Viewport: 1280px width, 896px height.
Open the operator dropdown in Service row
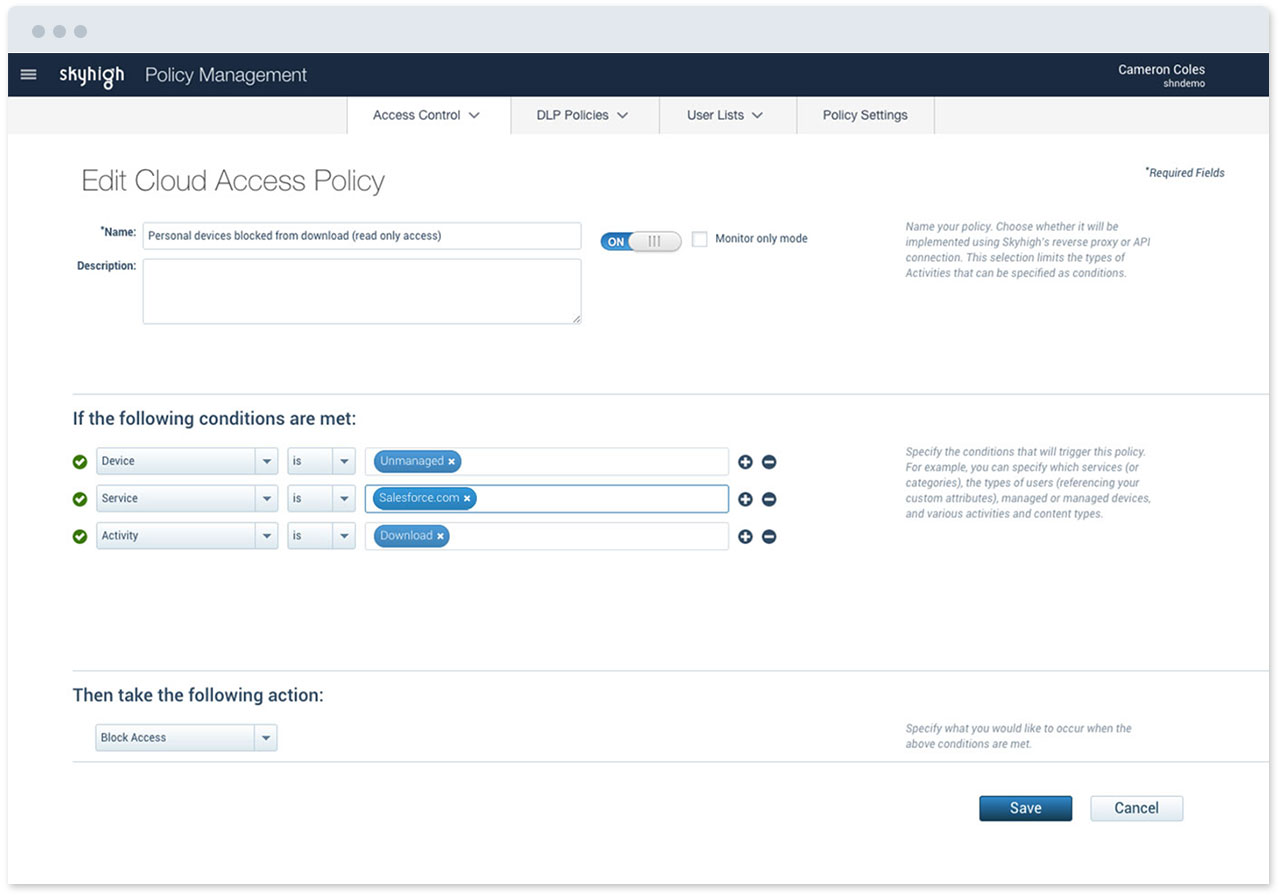321,498
